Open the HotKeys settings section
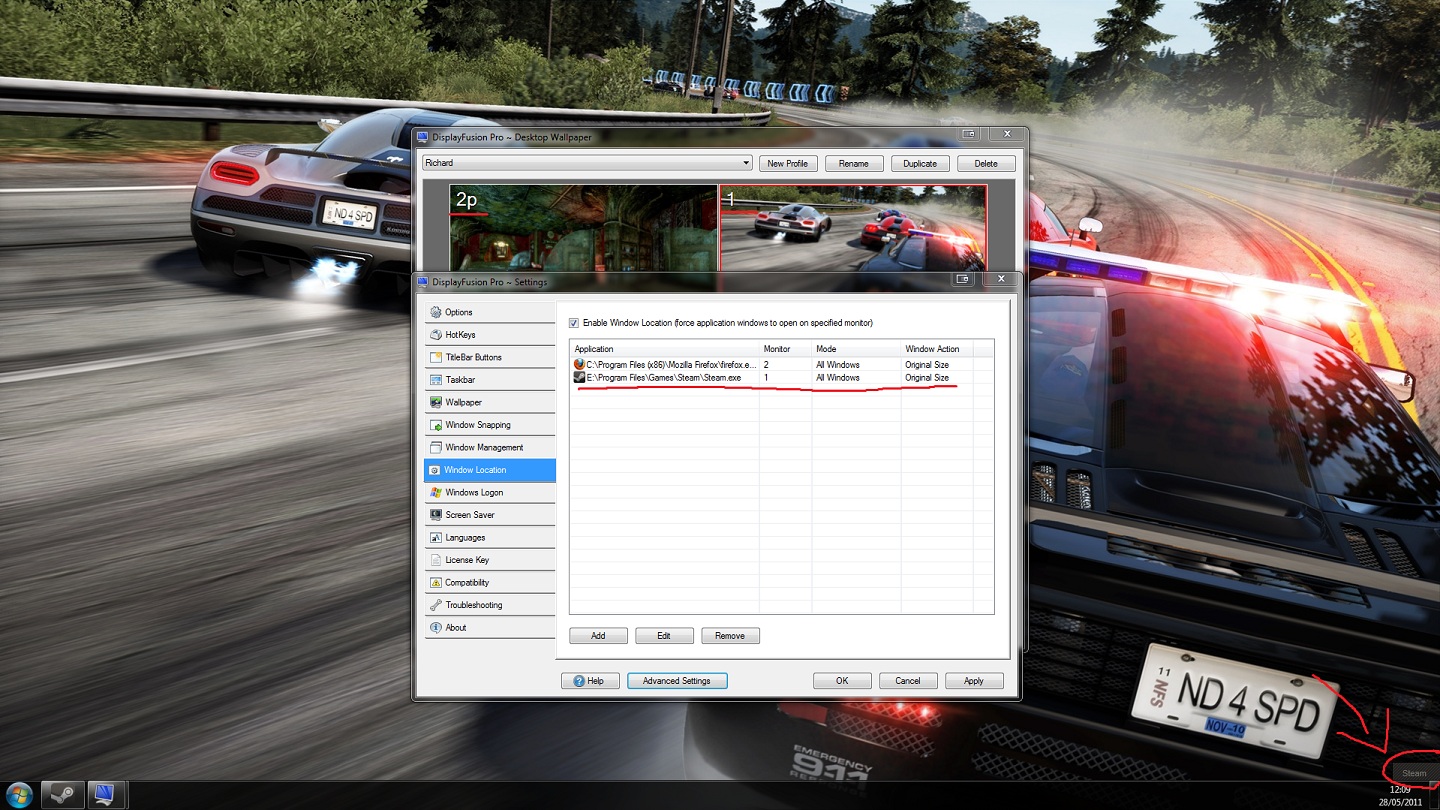 tap(489, 335)
